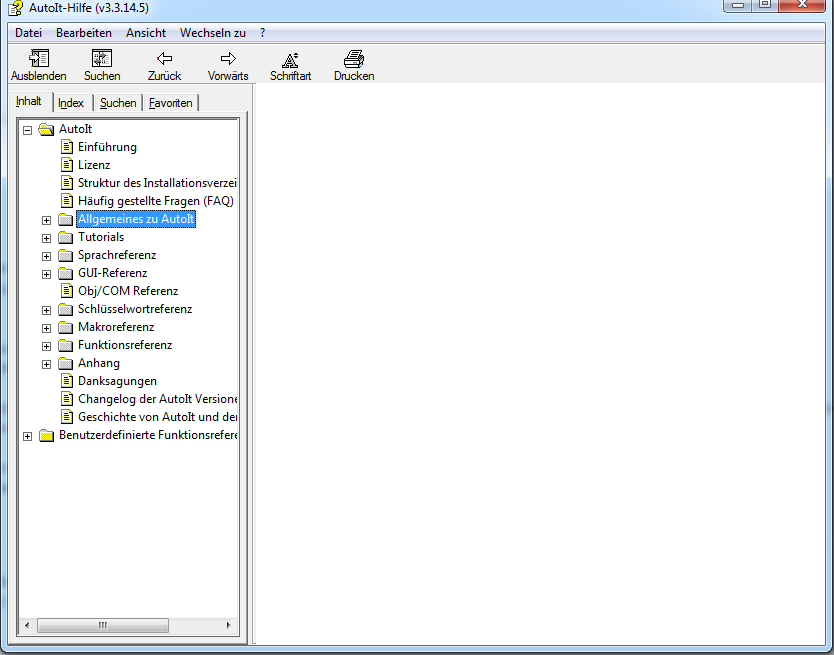834x655 pixels.
Task: Open the Bearbeiten menu
Action: [x=84, y=33]
